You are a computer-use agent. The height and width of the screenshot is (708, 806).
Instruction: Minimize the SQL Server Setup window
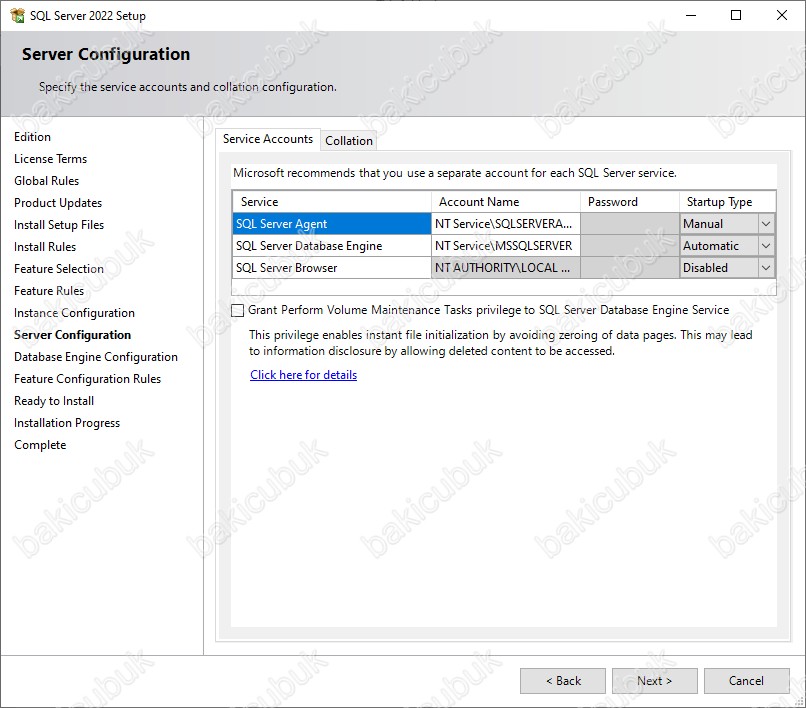pyautogui.click(x=690, y=15)
